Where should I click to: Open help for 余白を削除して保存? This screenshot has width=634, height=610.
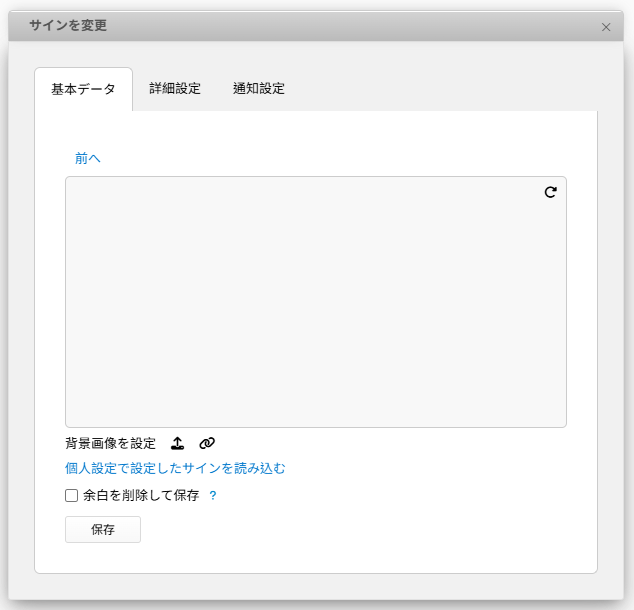[x=213, y=495]
